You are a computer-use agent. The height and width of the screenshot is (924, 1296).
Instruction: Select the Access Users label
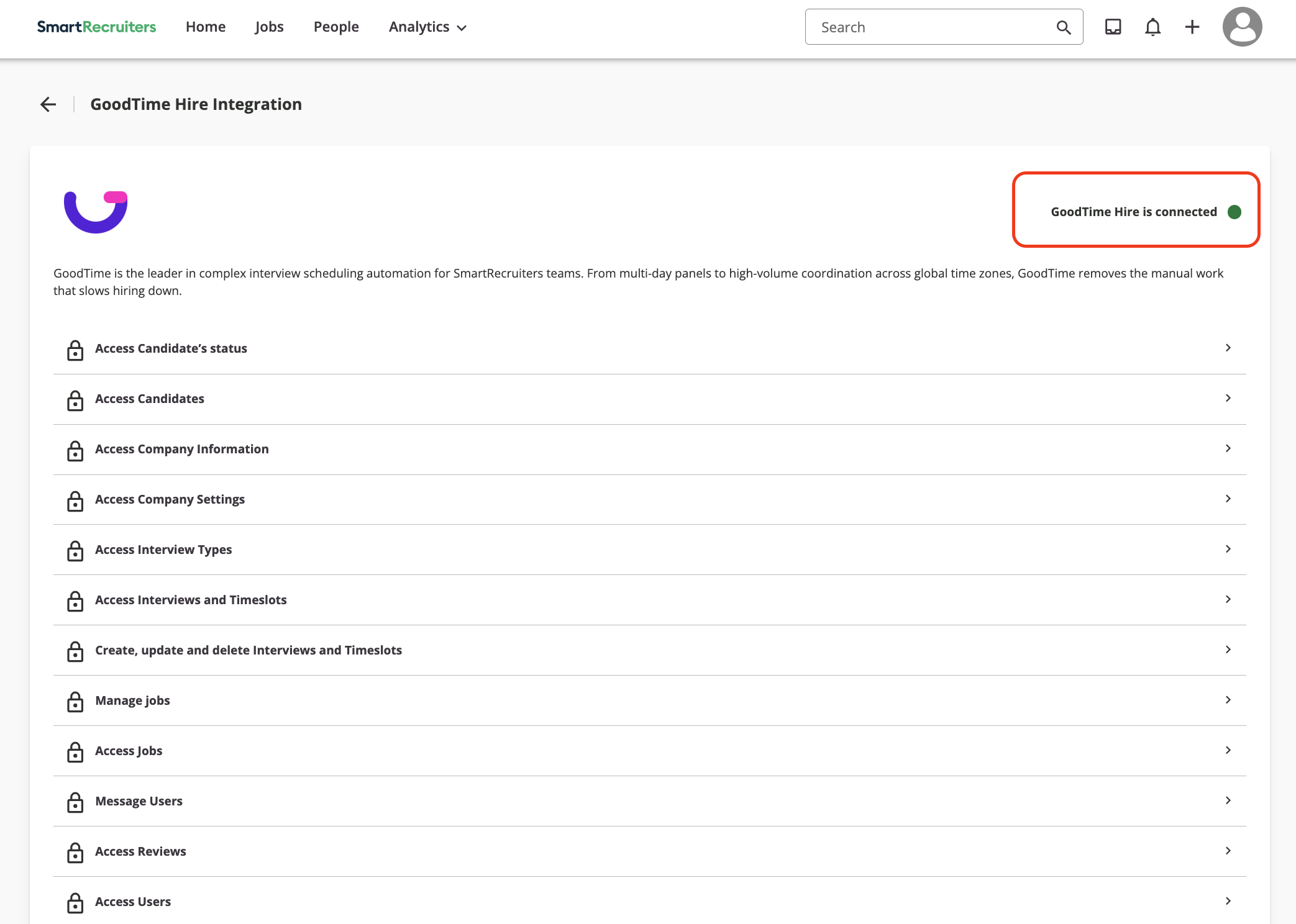(x=133, y=902)
